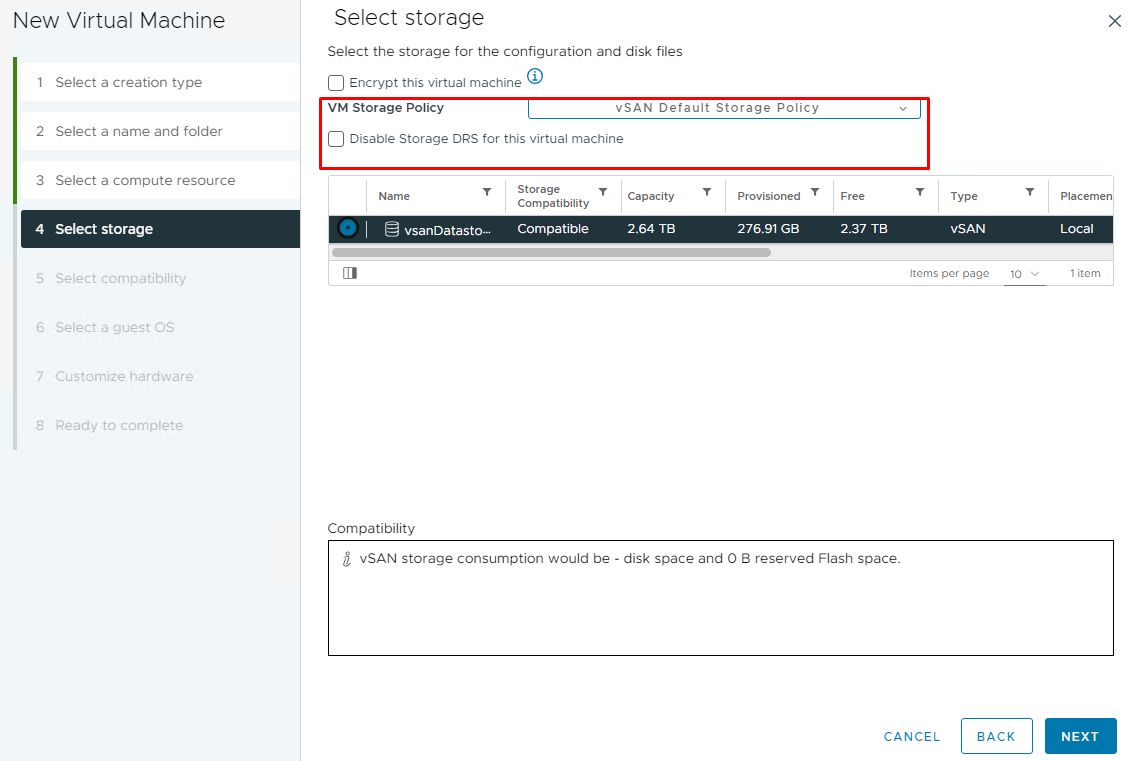Select the vsanDatastore radio button
Screen dimensions: 1133x761
click(346, 228)
